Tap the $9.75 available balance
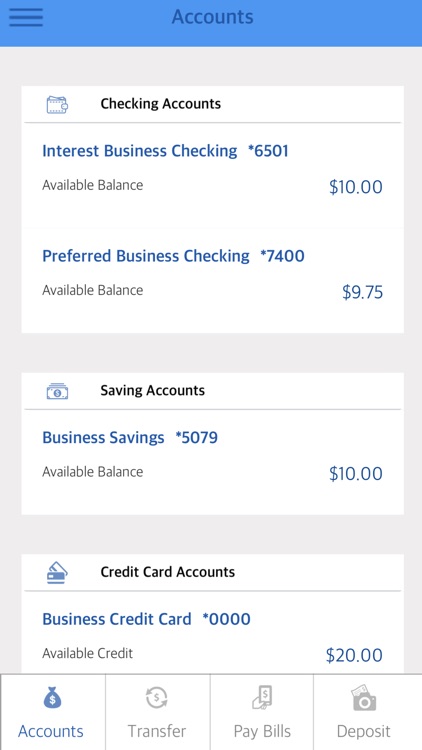 [363, 292]
